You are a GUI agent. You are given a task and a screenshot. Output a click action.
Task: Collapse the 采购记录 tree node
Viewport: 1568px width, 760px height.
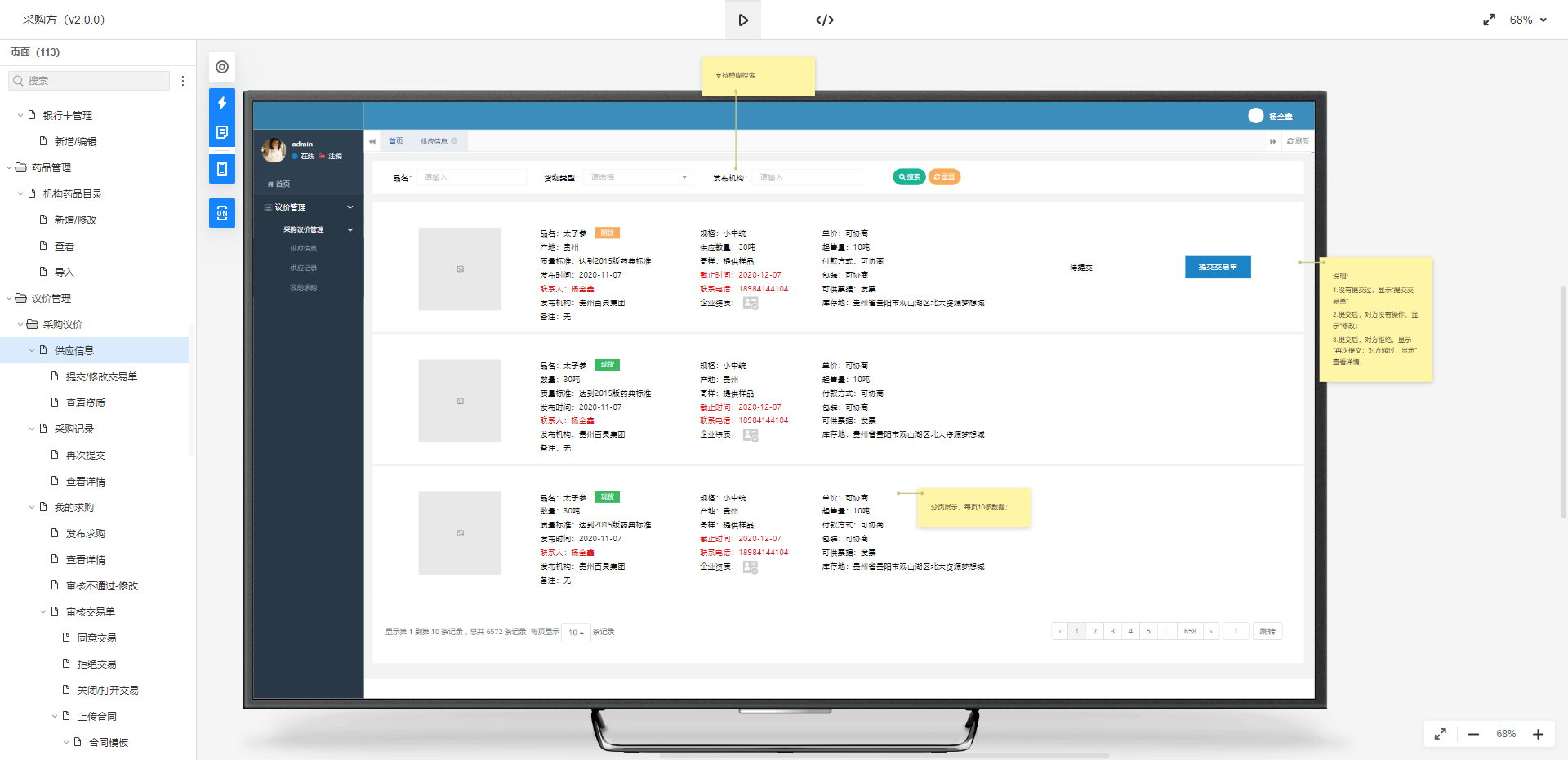point(32,429)
